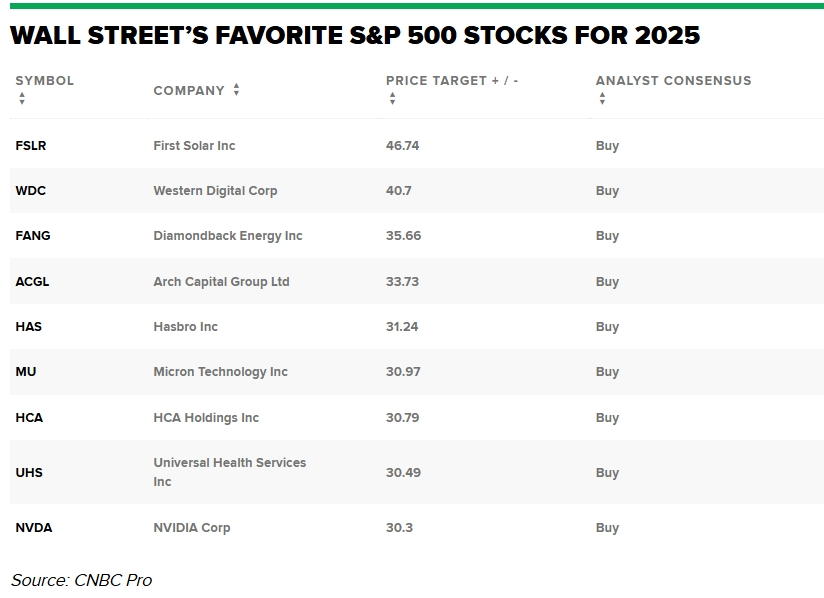Sort by Price Target +/- header

(x=452, y=81)
